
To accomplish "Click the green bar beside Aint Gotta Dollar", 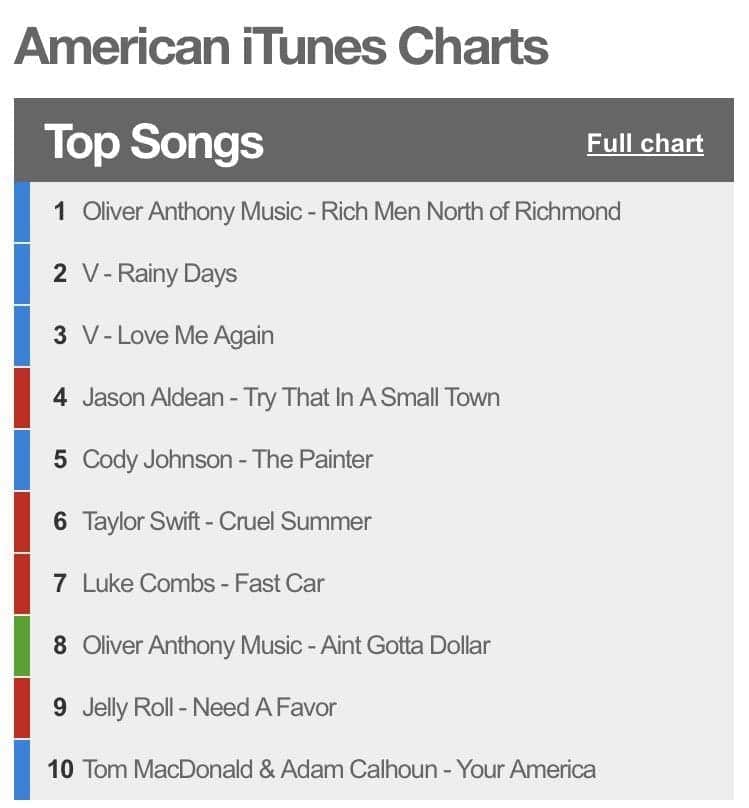I will point(22,646).
